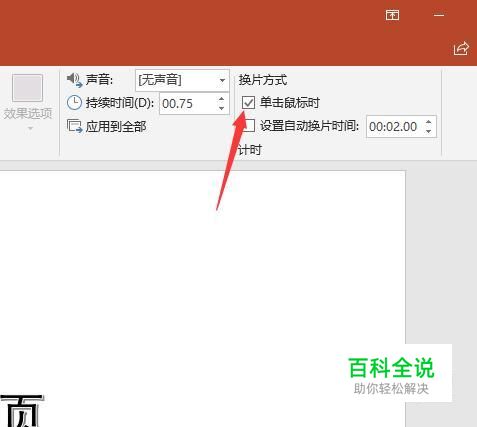Viewport: 477px width, 427px height.
Task: Click the 换片方式 label
Action: pos(263,80)
